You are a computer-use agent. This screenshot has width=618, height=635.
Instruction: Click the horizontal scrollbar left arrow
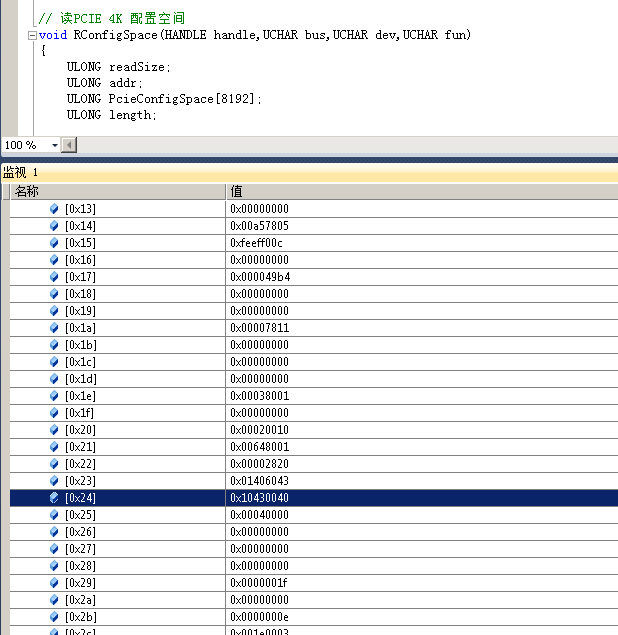pos(69,145)
